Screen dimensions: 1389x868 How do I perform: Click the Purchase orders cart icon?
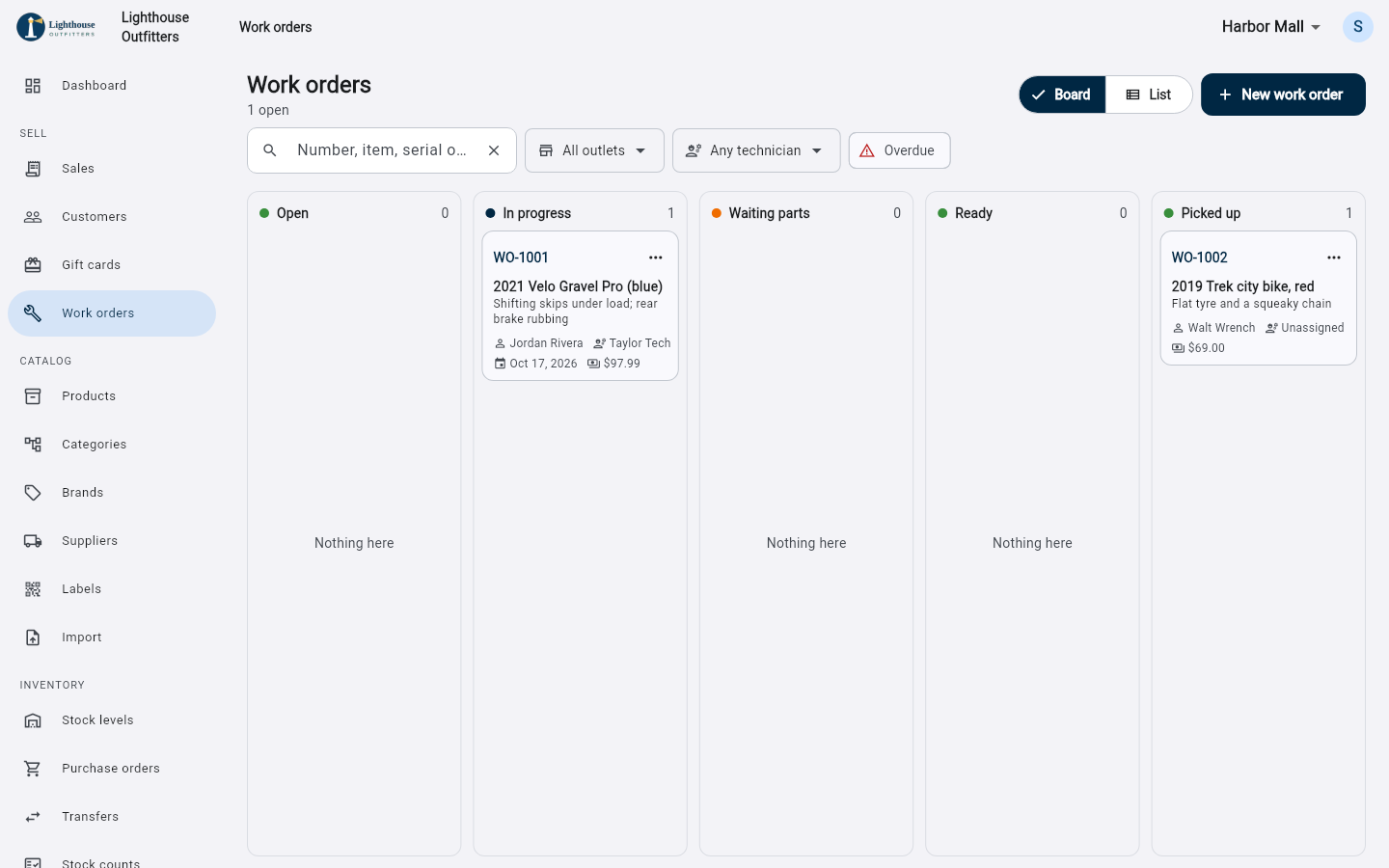(x=33, y=769)
